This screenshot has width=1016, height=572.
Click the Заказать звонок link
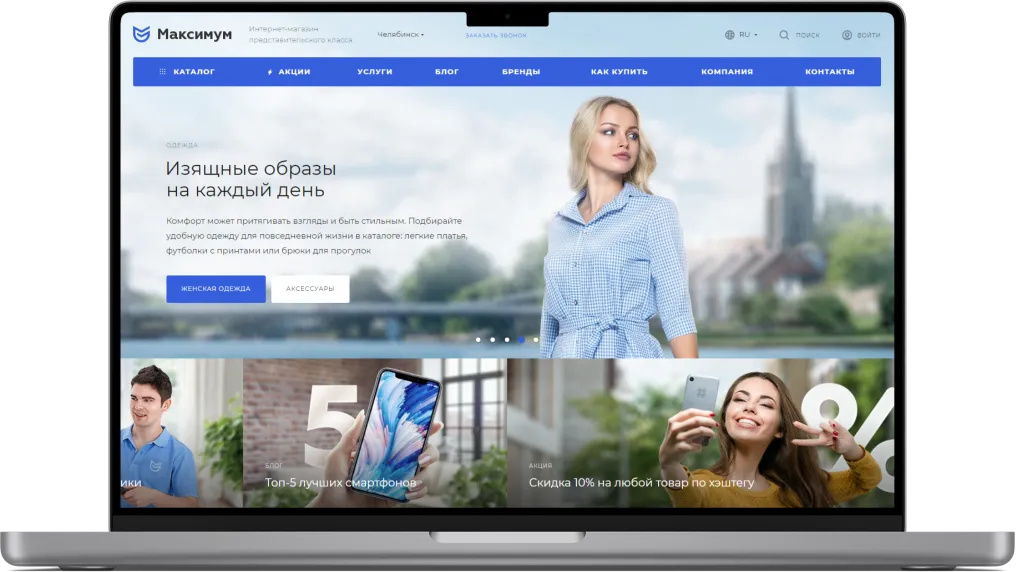tap(495, 35)
